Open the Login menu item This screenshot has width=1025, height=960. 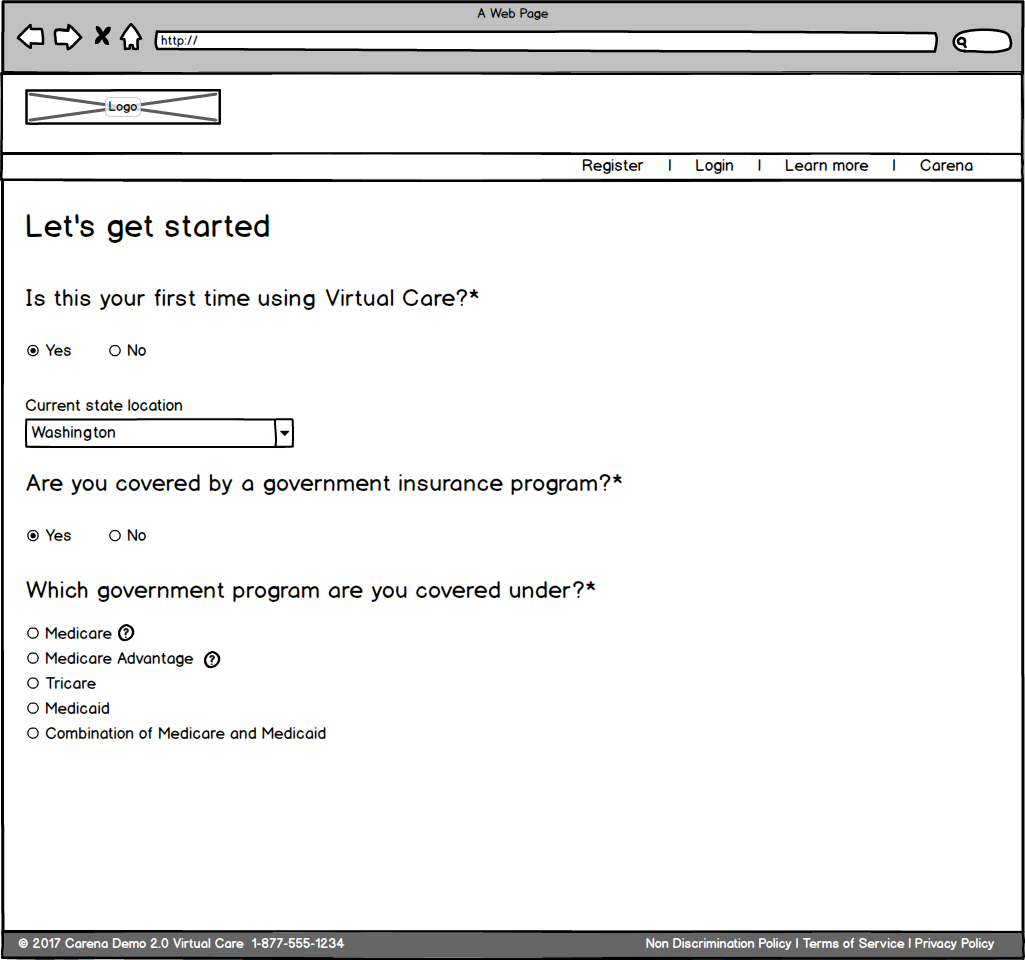coord(714,165)
